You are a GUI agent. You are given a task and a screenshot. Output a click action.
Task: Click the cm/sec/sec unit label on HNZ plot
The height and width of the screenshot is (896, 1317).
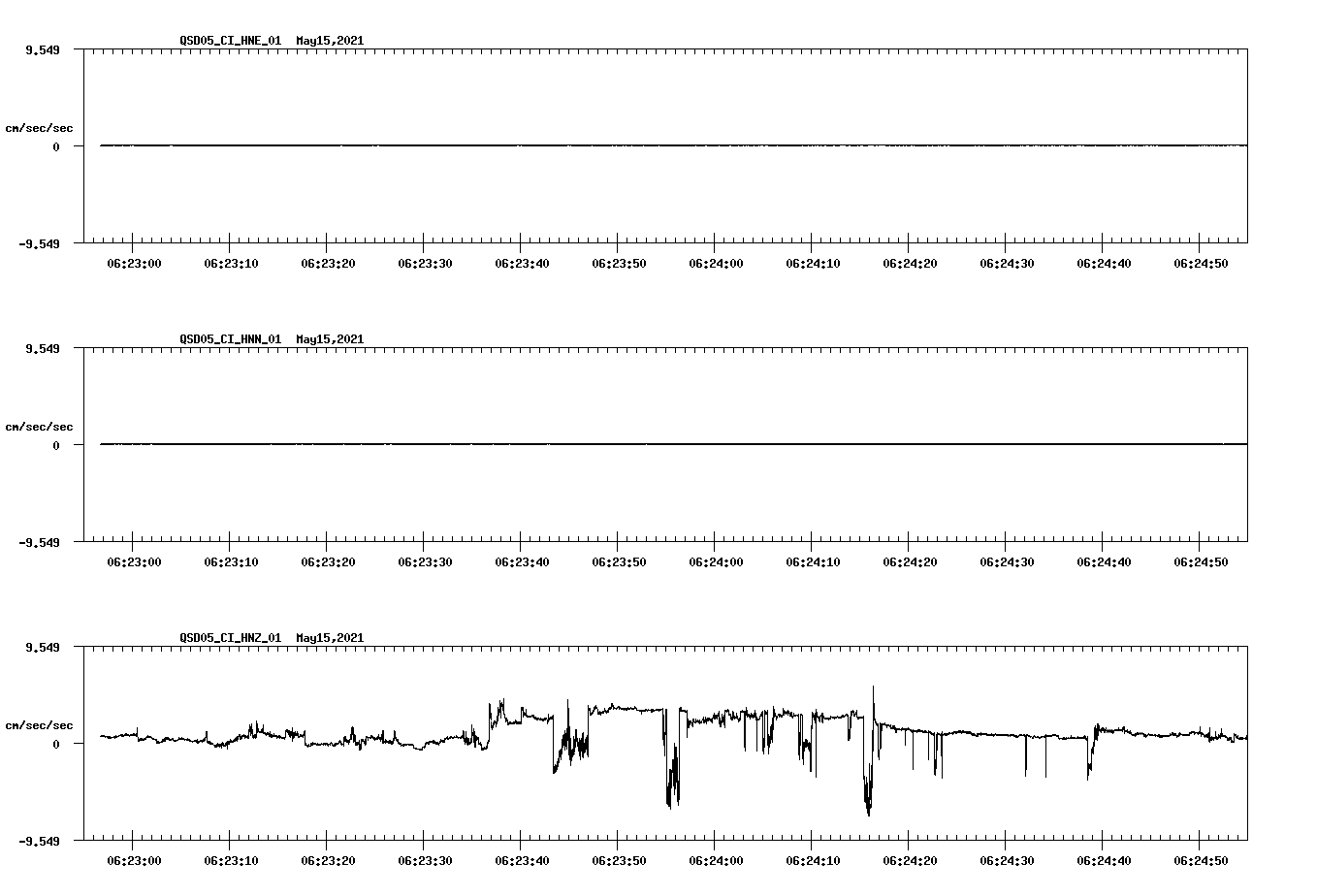39,725
